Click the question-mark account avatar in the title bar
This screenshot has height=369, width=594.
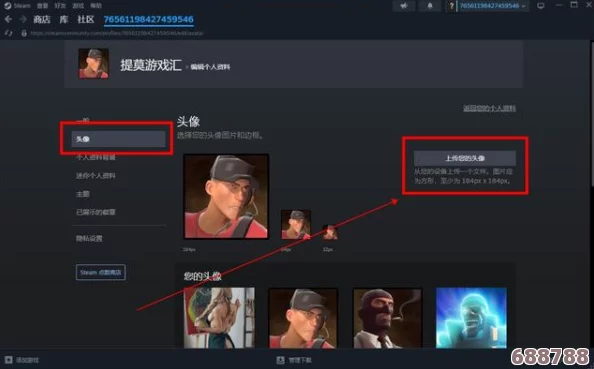[452, 6]
